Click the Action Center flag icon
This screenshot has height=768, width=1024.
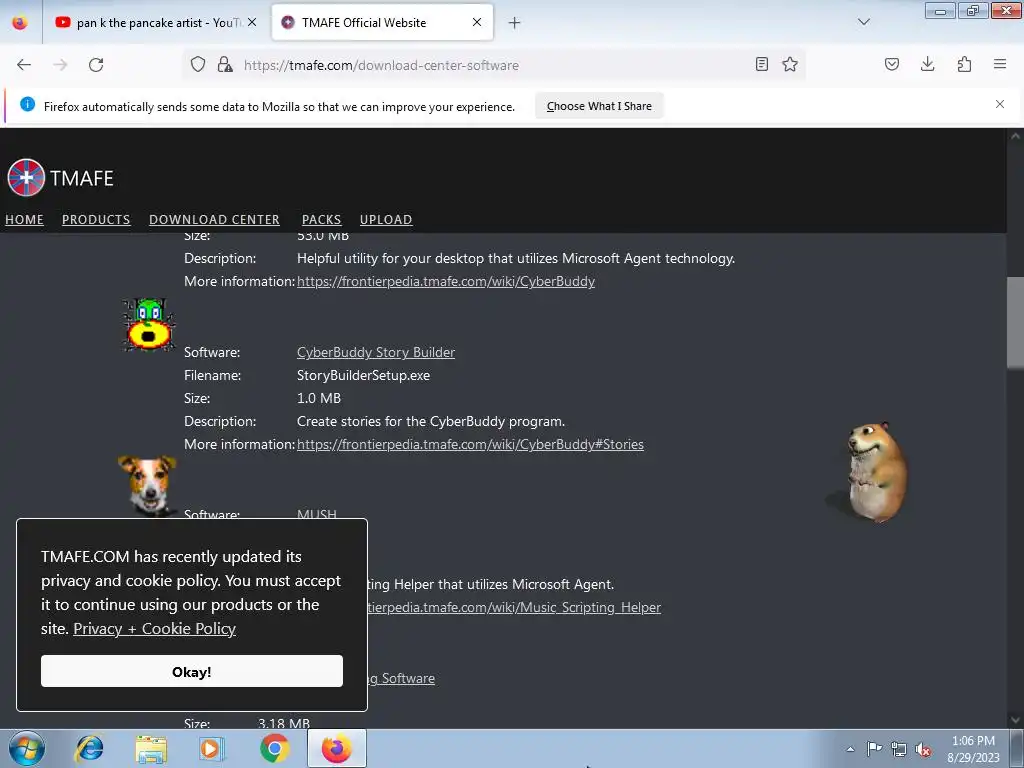pyautogui.click(x=874, y=749)
